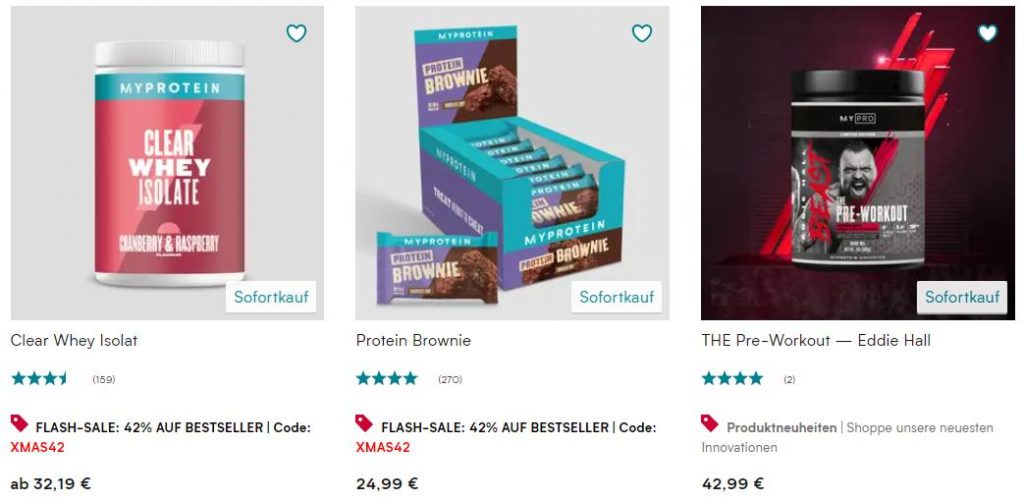Click Sofortkauf on Protein Brownie
1024x502 pixels.
coord(616,297)
